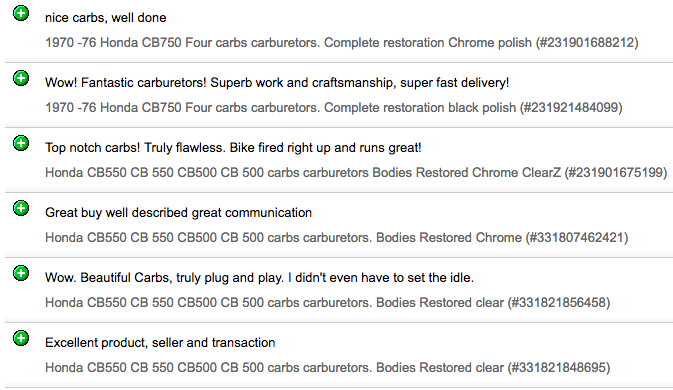The image size is (673, 390).
Task: Open the Chrome ClearZ listing #231901675199
Action: [356, 172]
